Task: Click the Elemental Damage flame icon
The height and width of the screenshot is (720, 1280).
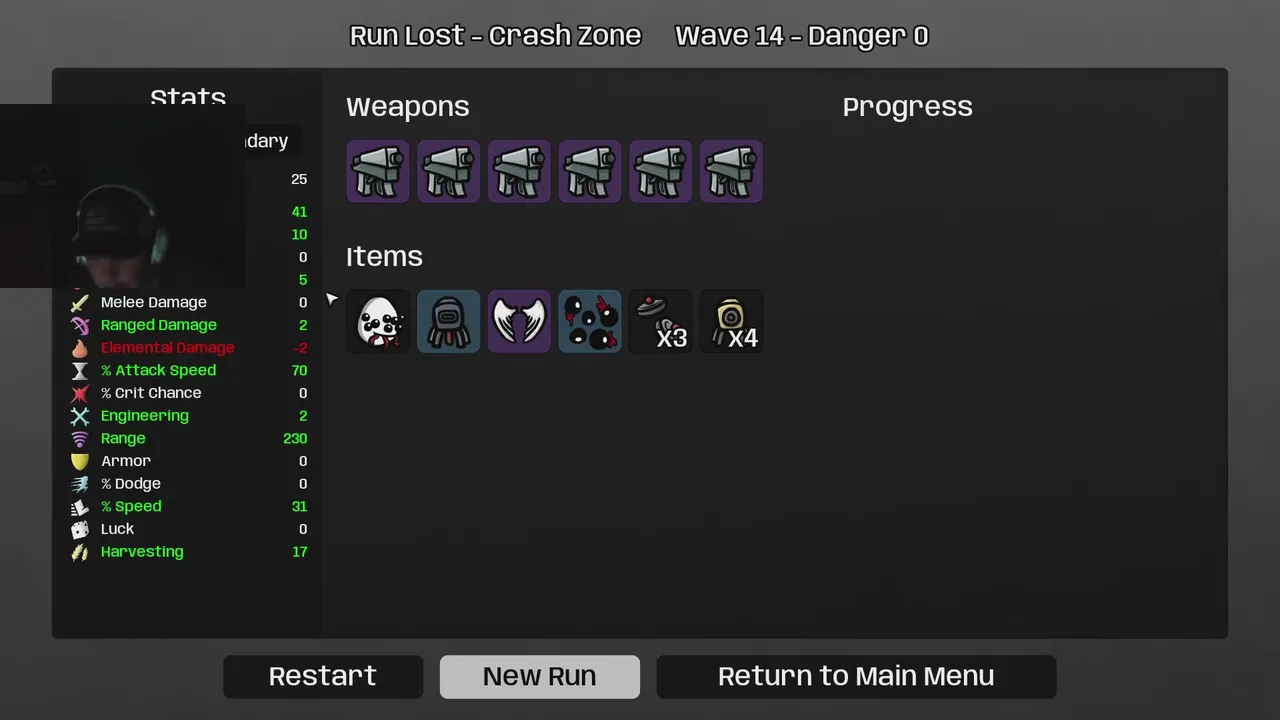Action: pos(80,348)
